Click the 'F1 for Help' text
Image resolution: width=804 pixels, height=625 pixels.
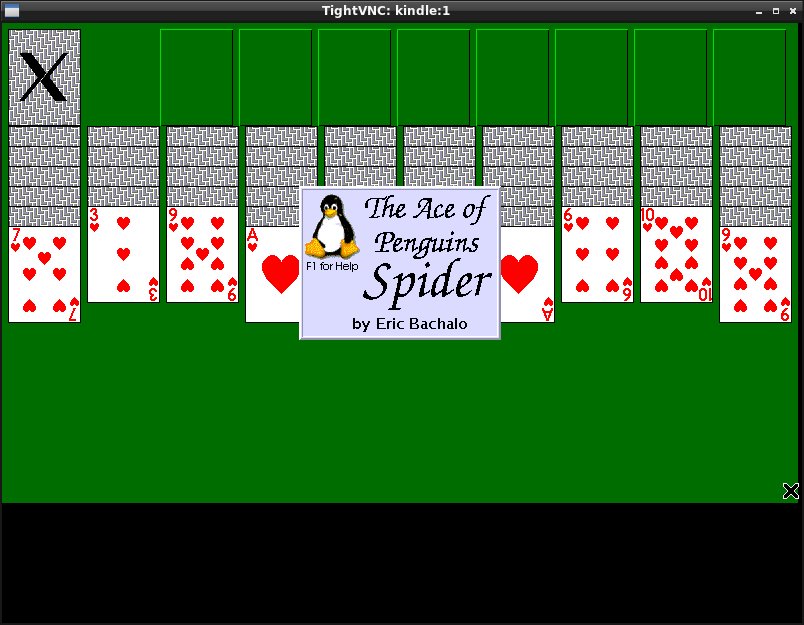click(332, 266)
